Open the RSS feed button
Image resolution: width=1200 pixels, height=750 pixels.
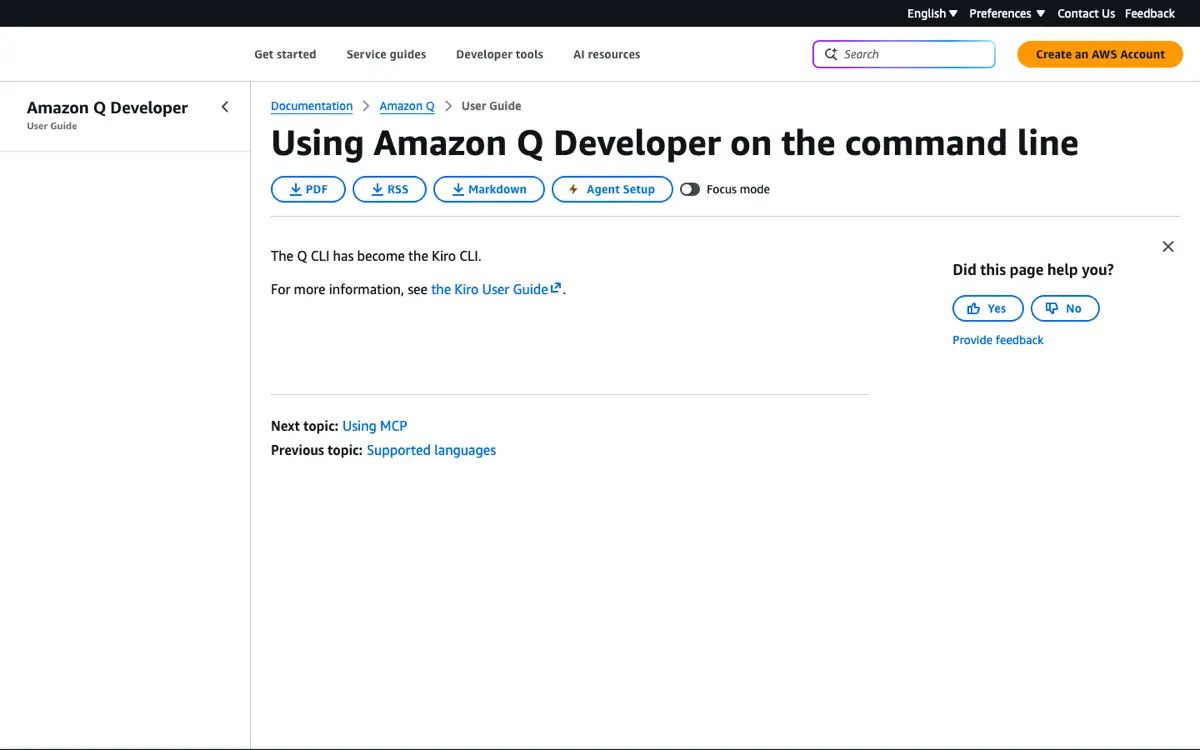click(390, 189)
